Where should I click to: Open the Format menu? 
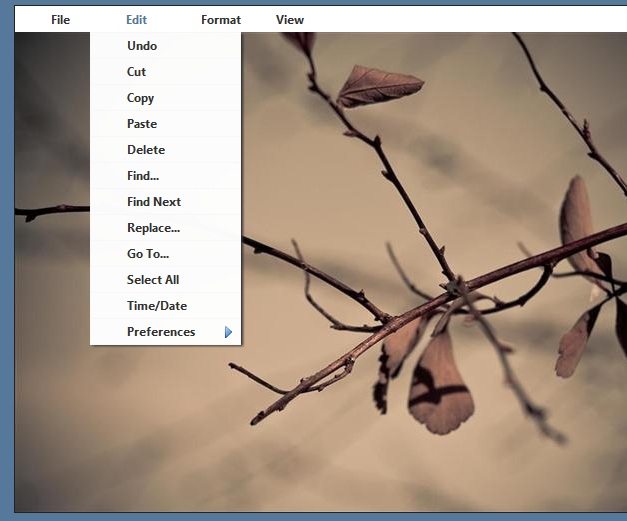(x=220, y=19)
